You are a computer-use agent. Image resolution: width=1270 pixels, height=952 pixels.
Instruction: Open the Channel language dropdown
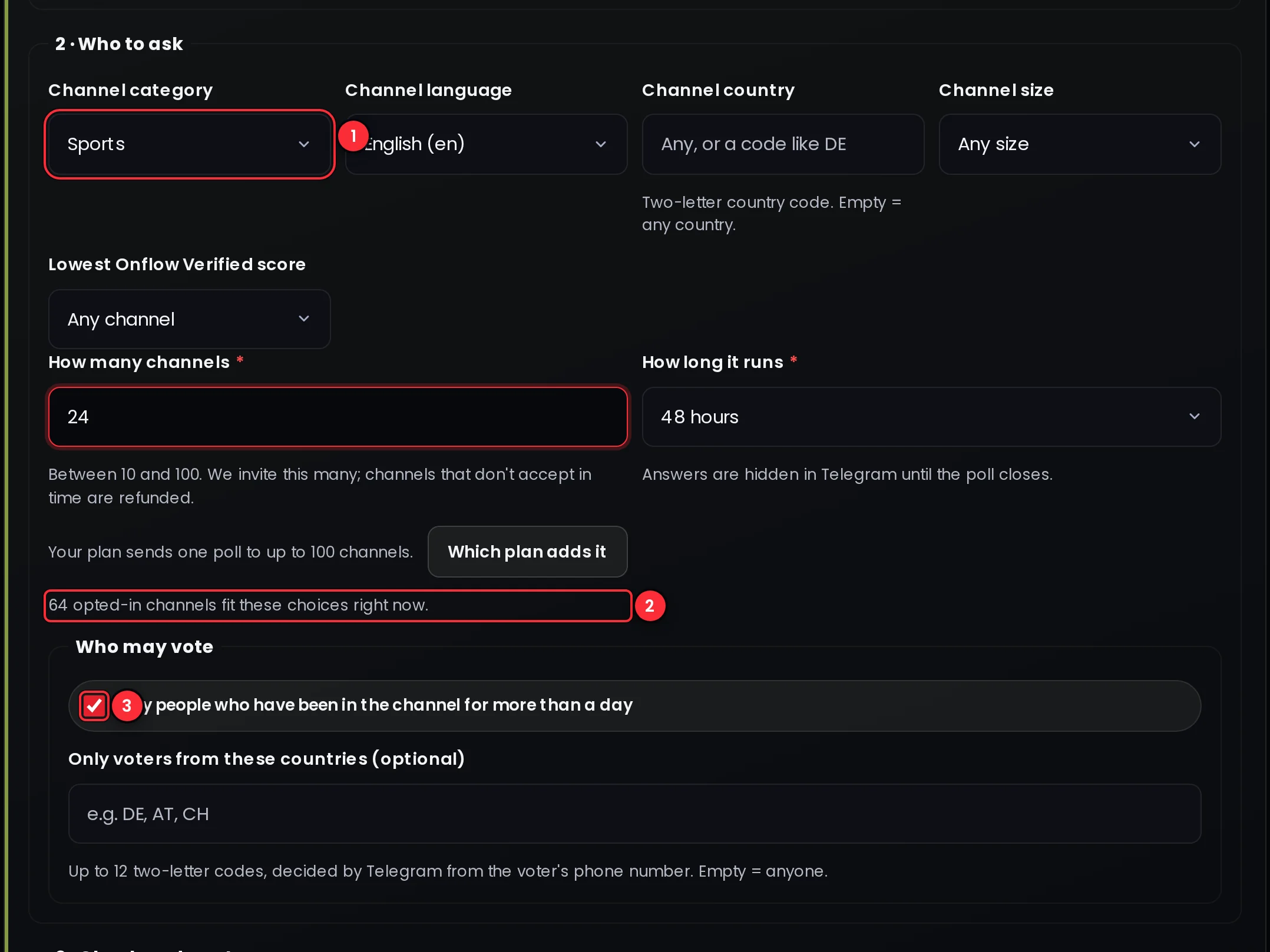[486, 144]
